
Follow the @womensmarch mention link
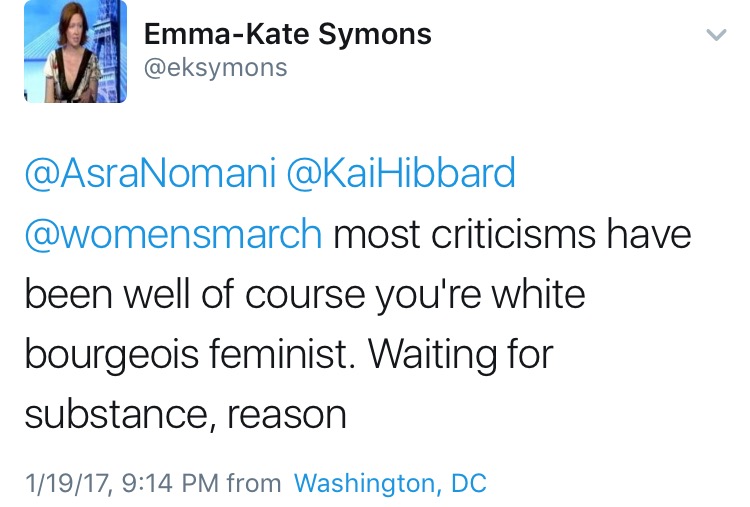[x=173, y=236]
